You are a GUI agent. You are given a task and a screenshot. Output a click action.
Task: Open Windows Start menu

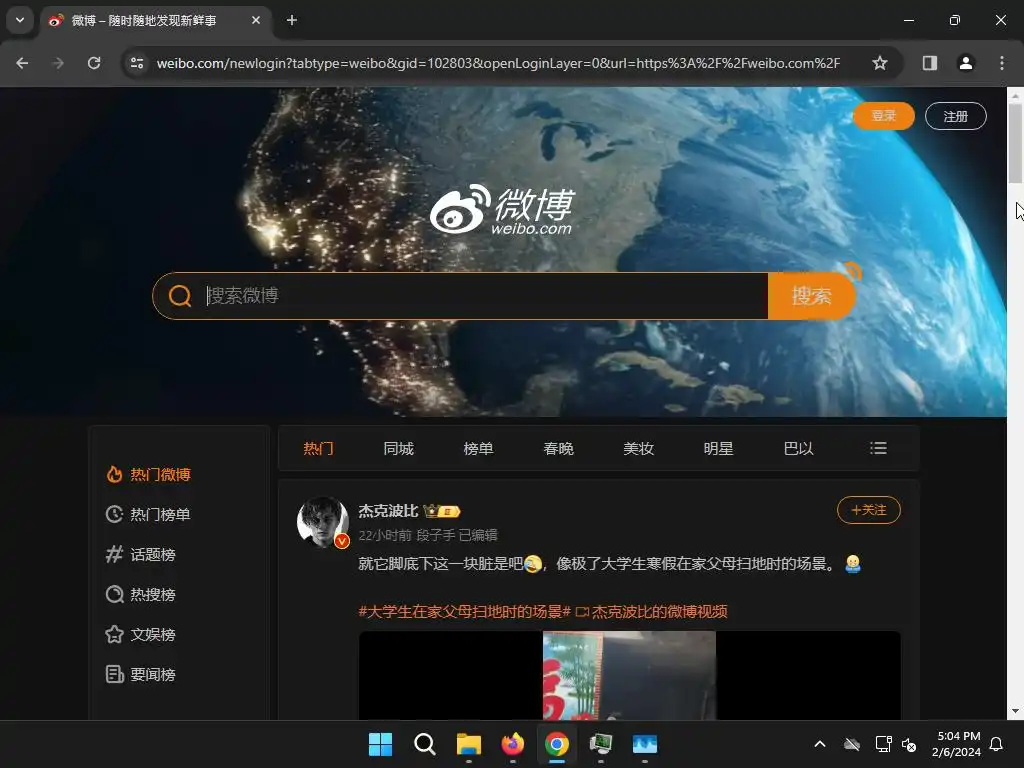(380, 744)
